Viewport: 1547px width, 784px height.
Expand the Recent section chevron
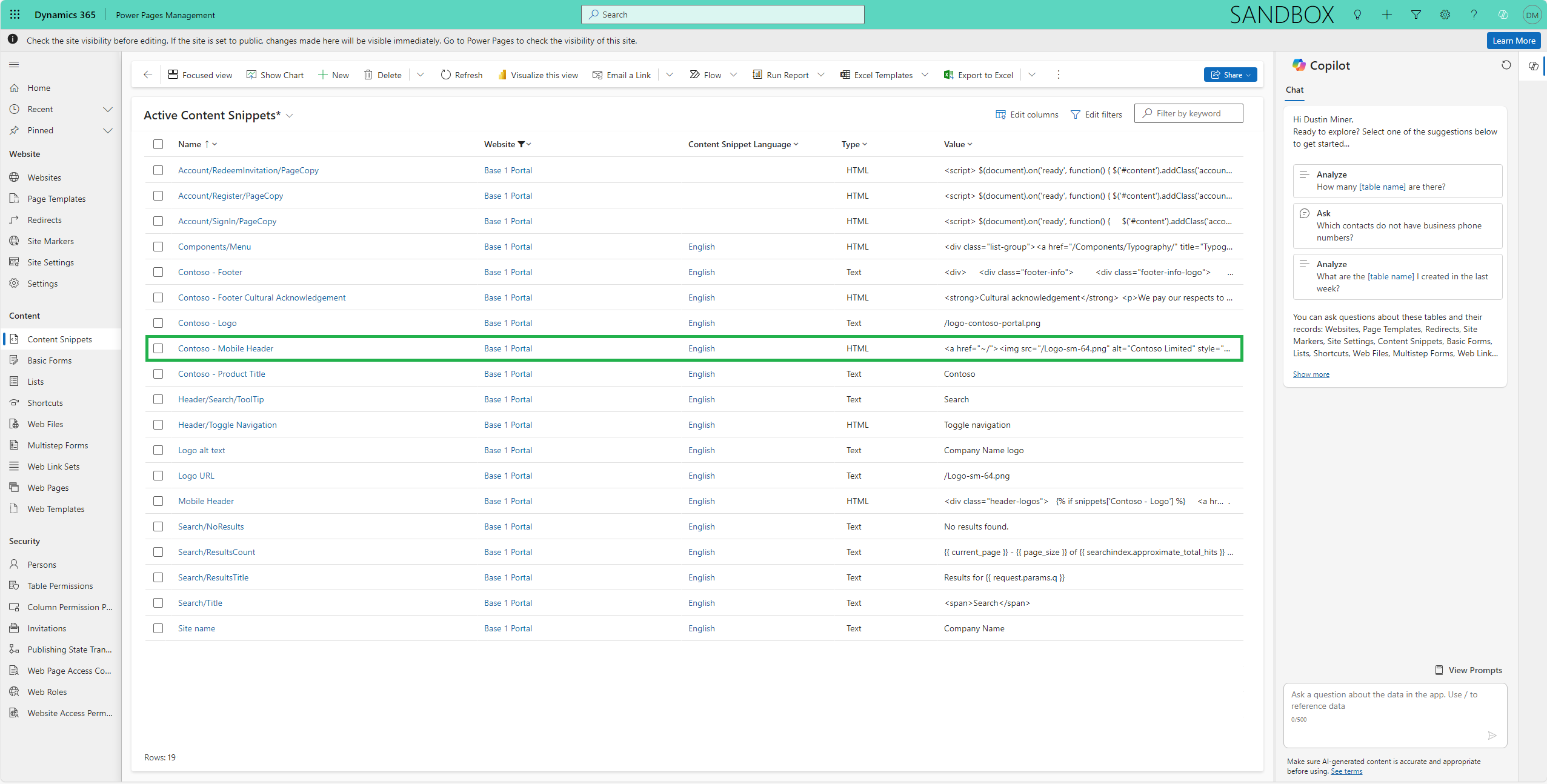click(x=108, y=109)
